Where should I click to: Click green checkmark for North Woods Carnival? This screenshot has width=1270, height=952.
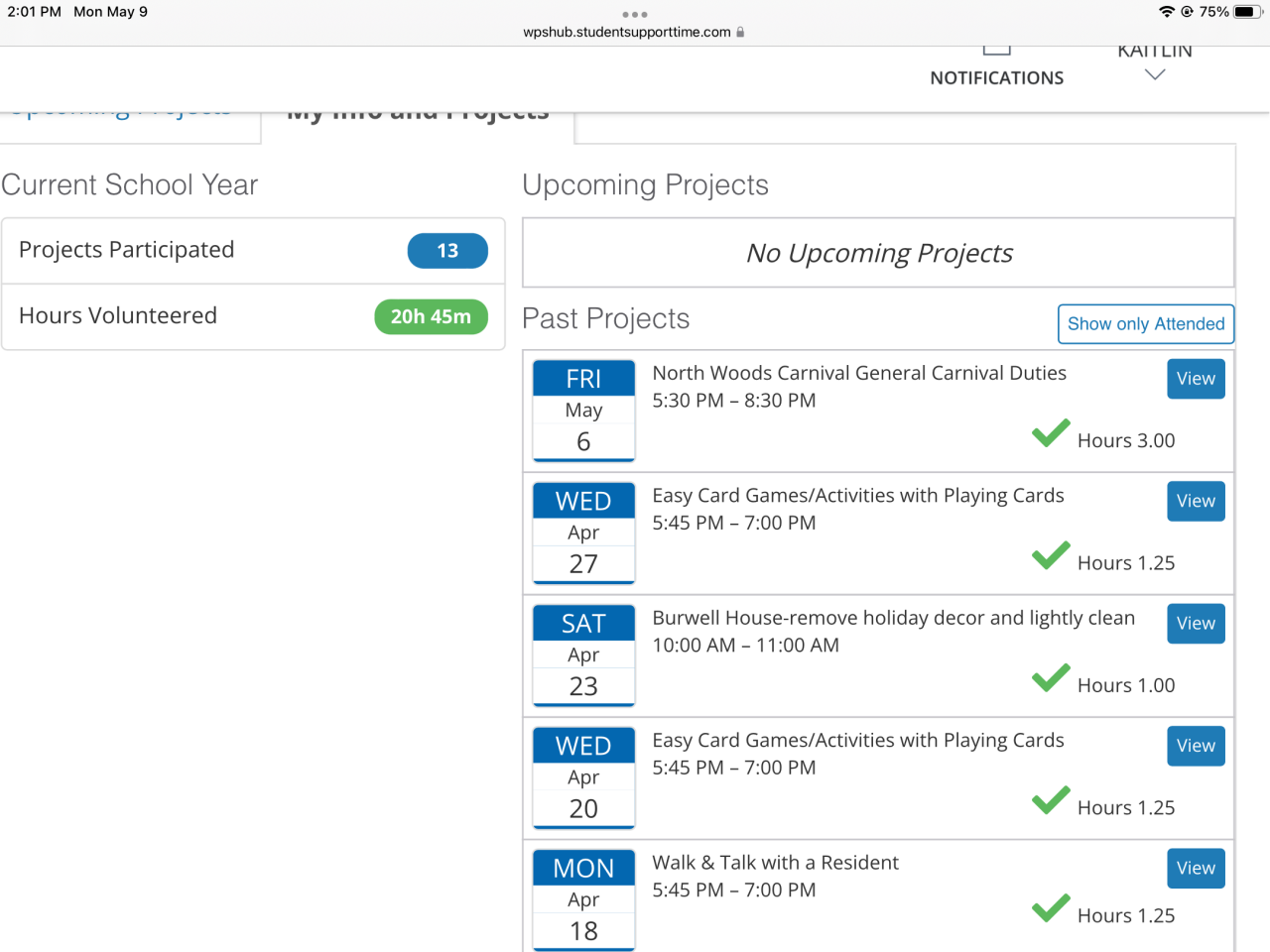[1051, 433]
